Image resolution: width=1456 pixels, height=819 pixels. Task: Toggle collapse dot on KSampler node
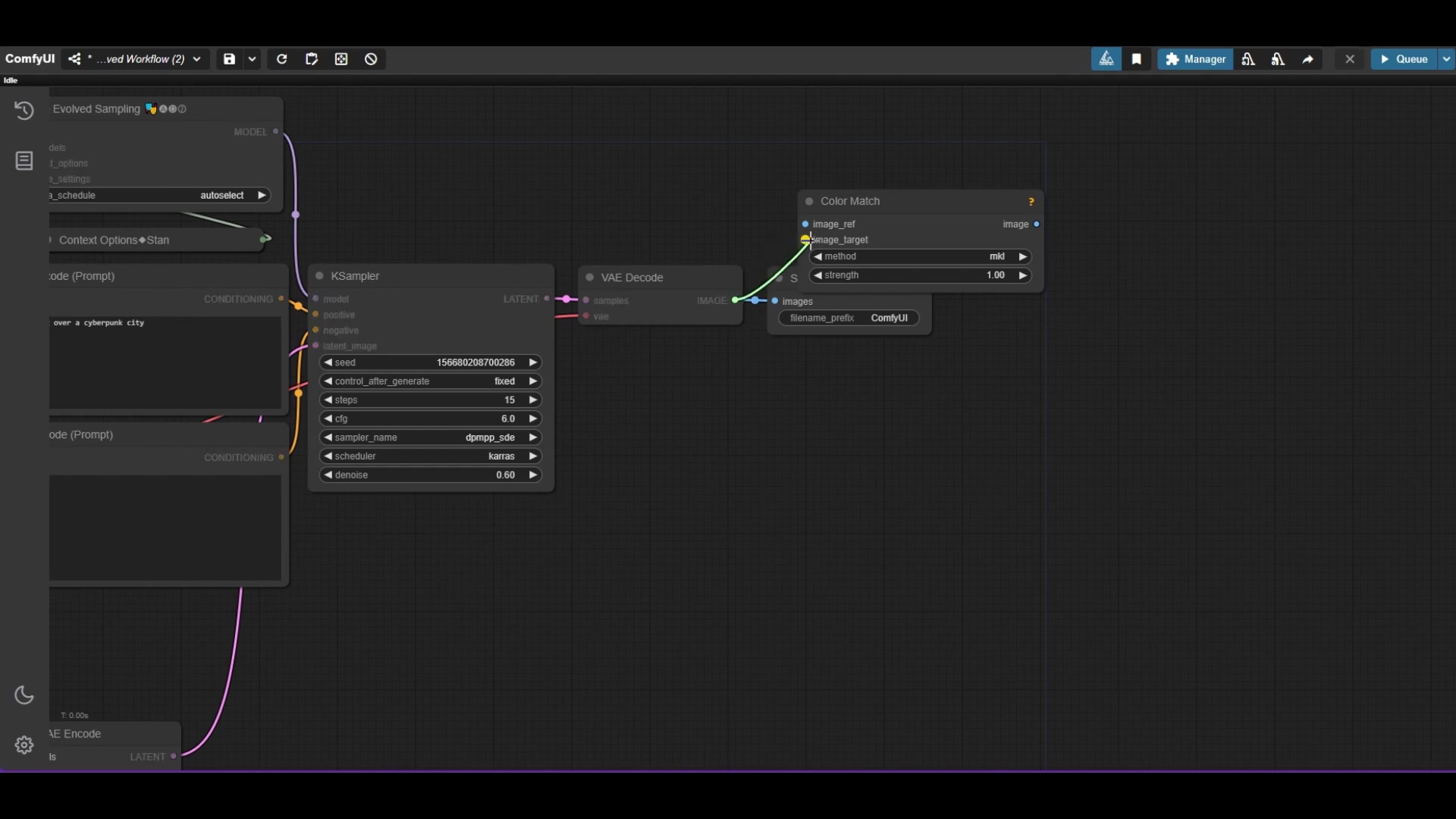(x=320, y=276)
